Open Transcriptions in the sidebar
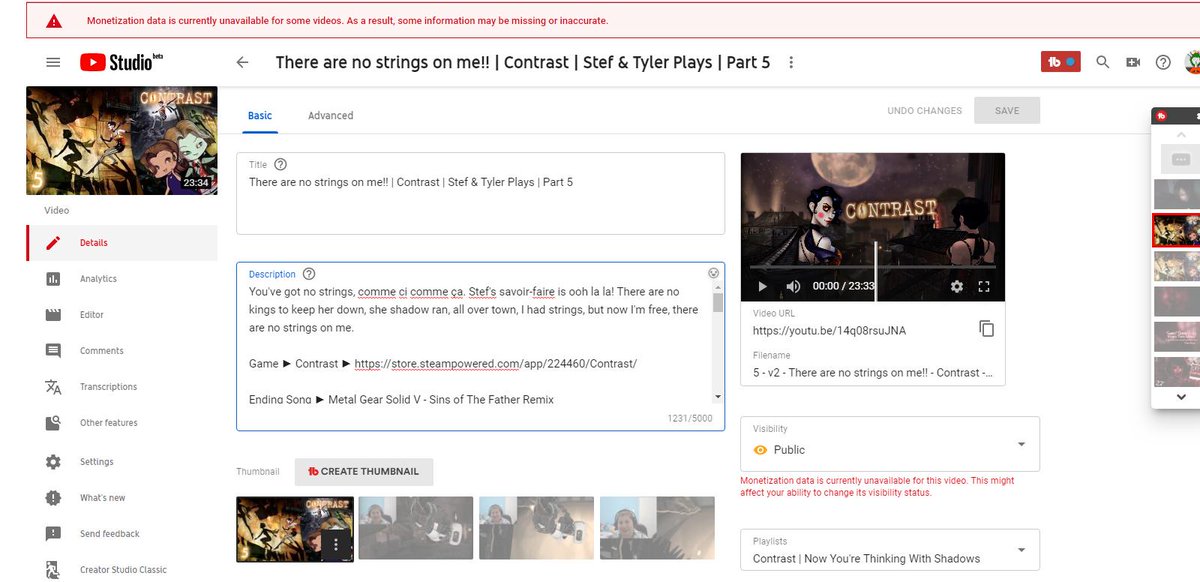The width and height of the screenshot is (1200, 582). pos(122,387)
